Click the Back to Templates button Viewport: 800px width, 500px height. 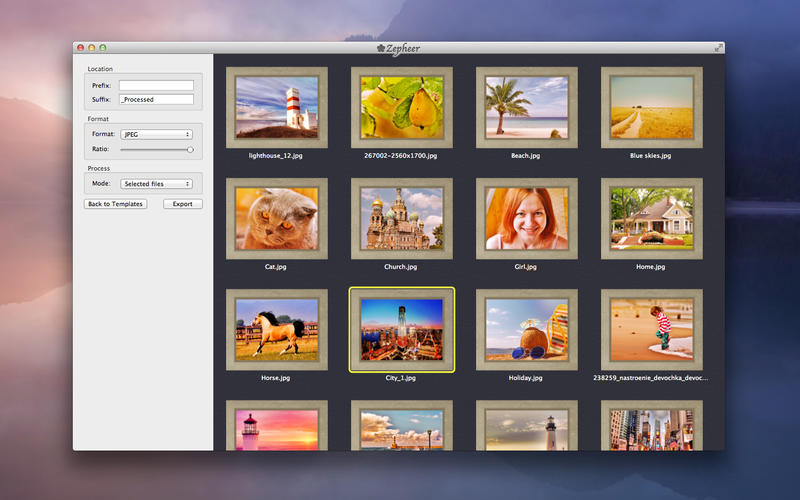coord(115,204)
